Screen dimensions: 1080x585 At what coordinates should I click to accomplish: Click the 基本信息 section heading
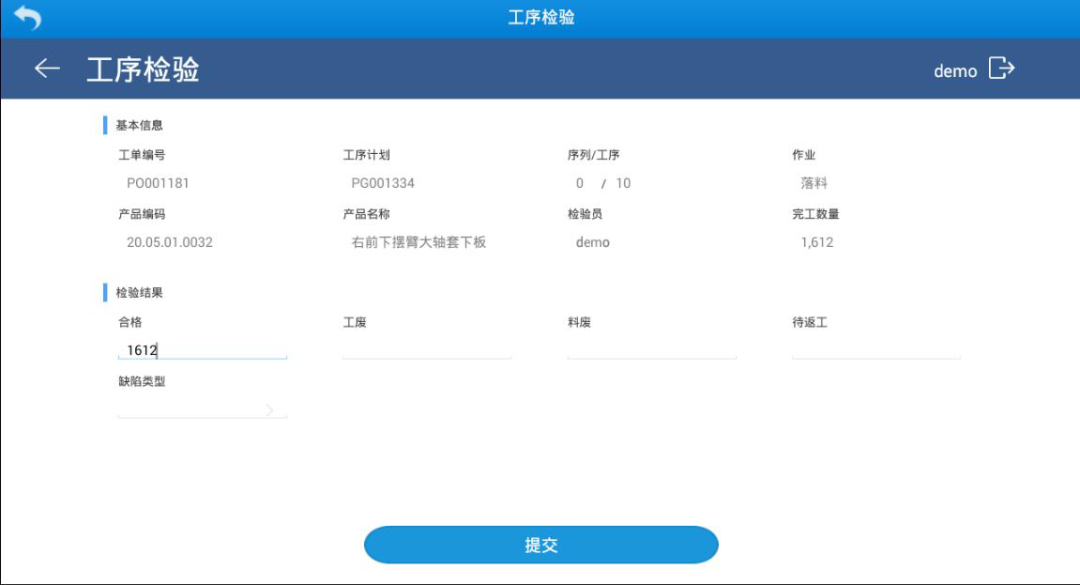tap(139, 125)
